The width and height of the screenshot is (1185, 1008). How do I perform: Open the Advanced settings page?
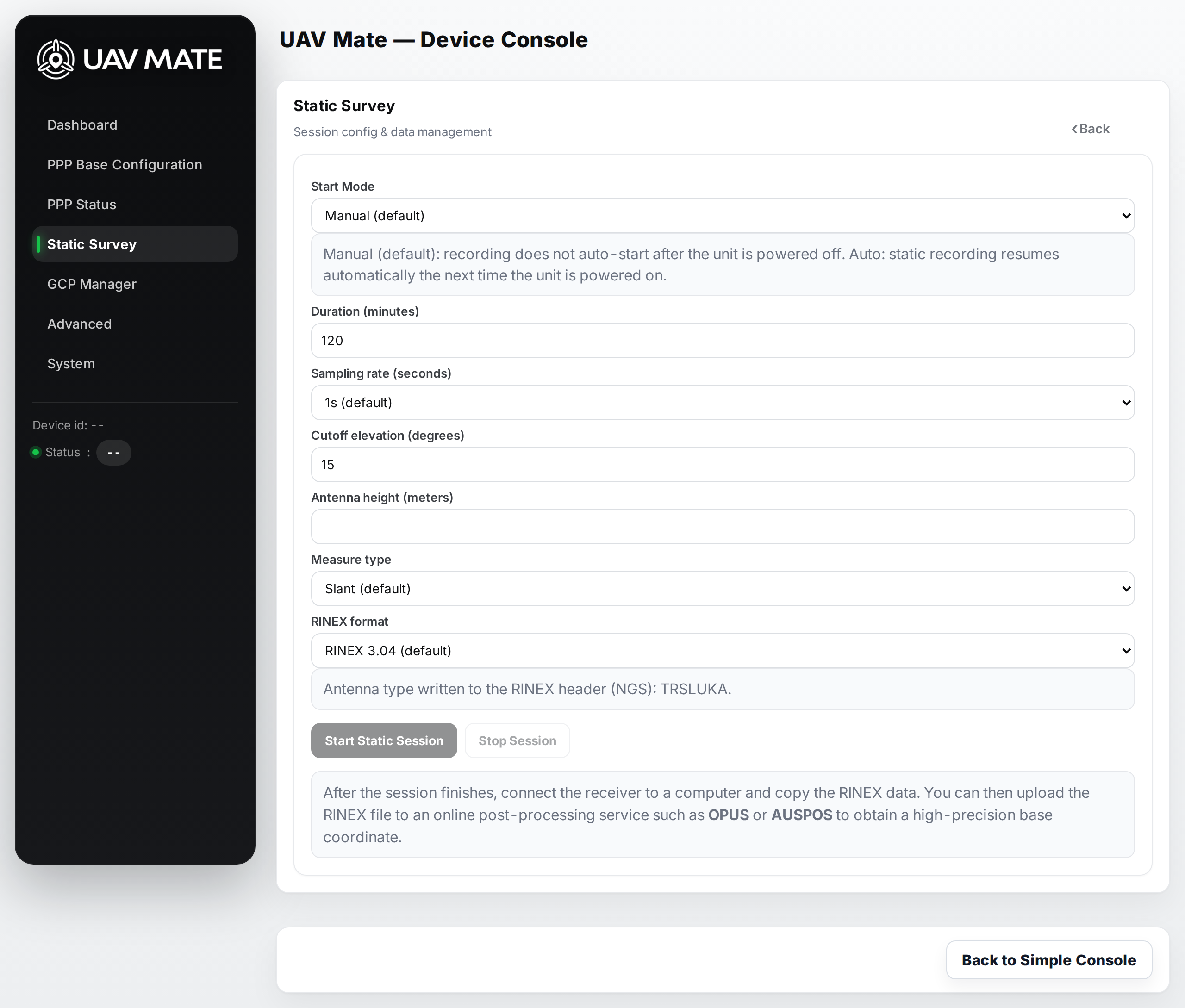[x=135, y=324]
